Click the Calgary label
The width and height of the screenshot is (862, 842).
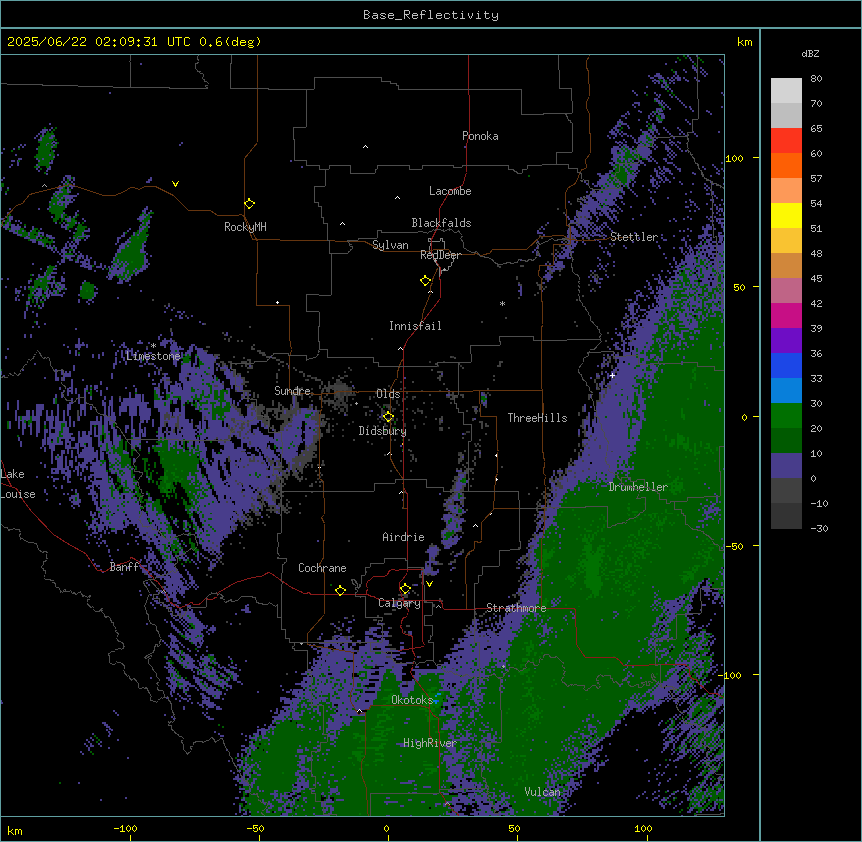point(399,603)
